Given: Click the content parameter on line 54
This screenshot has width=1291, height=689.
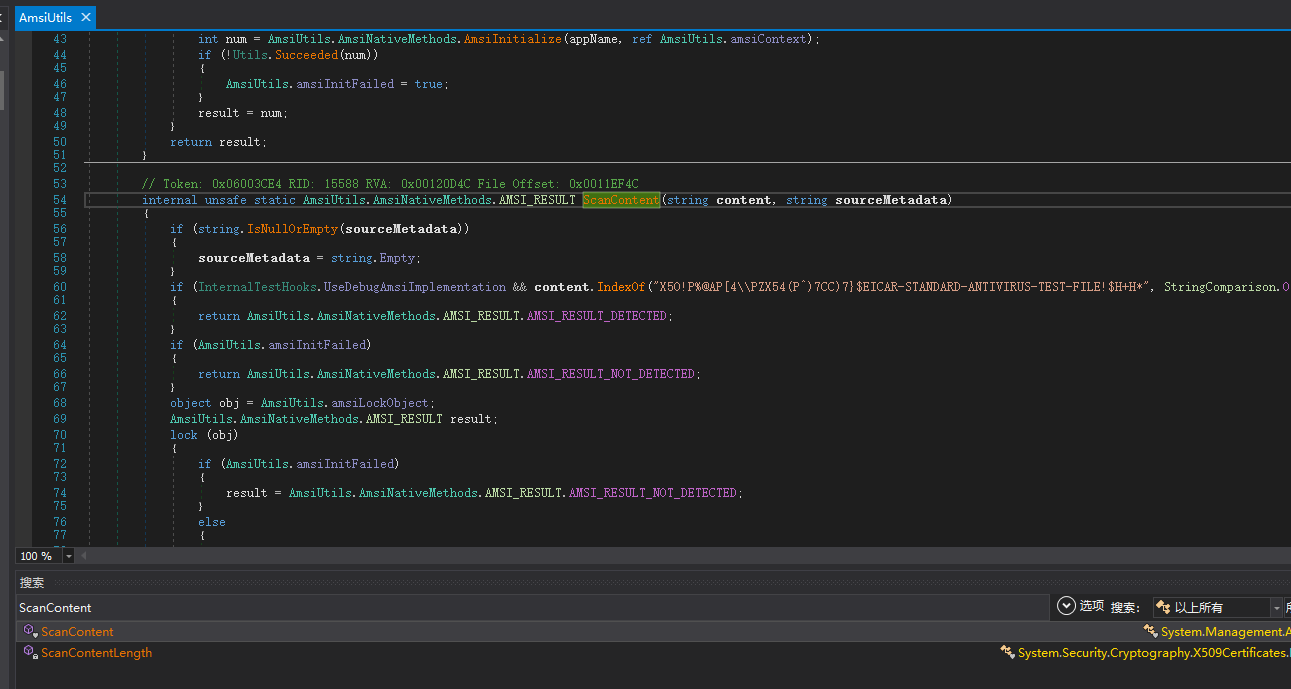Looking at the screenshot, I should click(x=743, y=200).
